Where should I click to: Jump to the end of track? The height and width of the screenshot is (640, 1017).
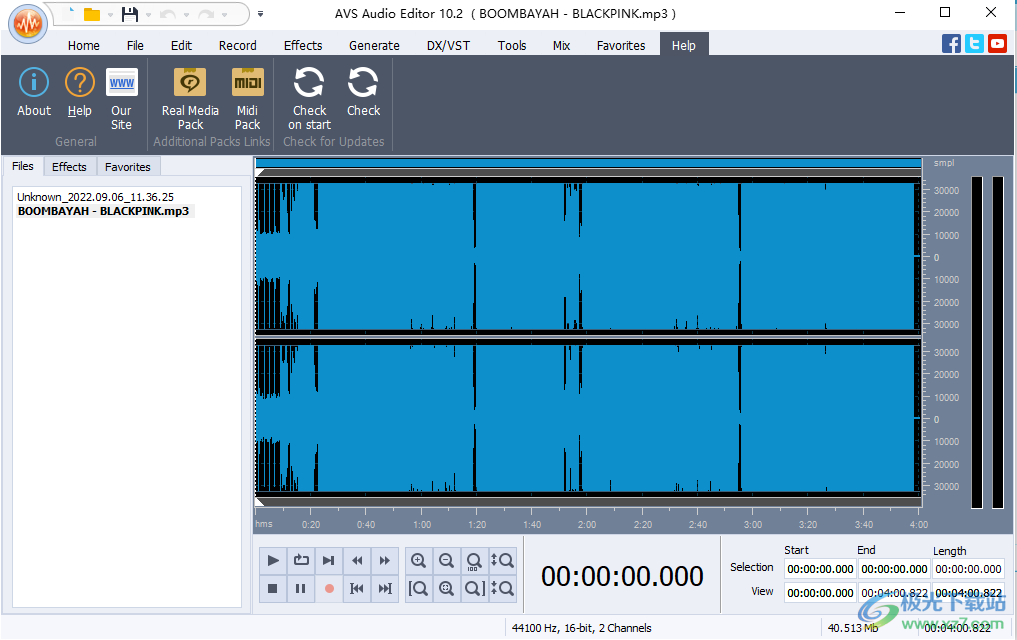[385, 589]
